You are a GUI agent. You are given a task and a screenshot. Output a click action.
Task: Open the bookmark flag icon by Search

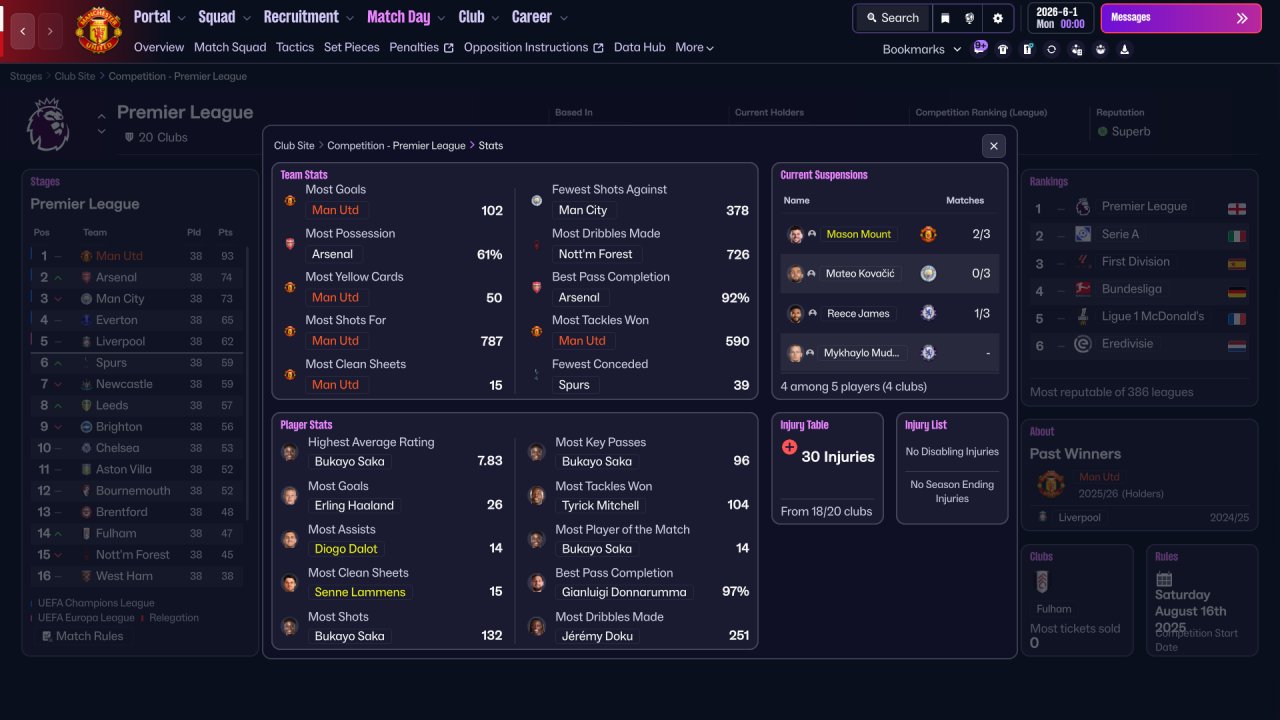coord(945,18)
